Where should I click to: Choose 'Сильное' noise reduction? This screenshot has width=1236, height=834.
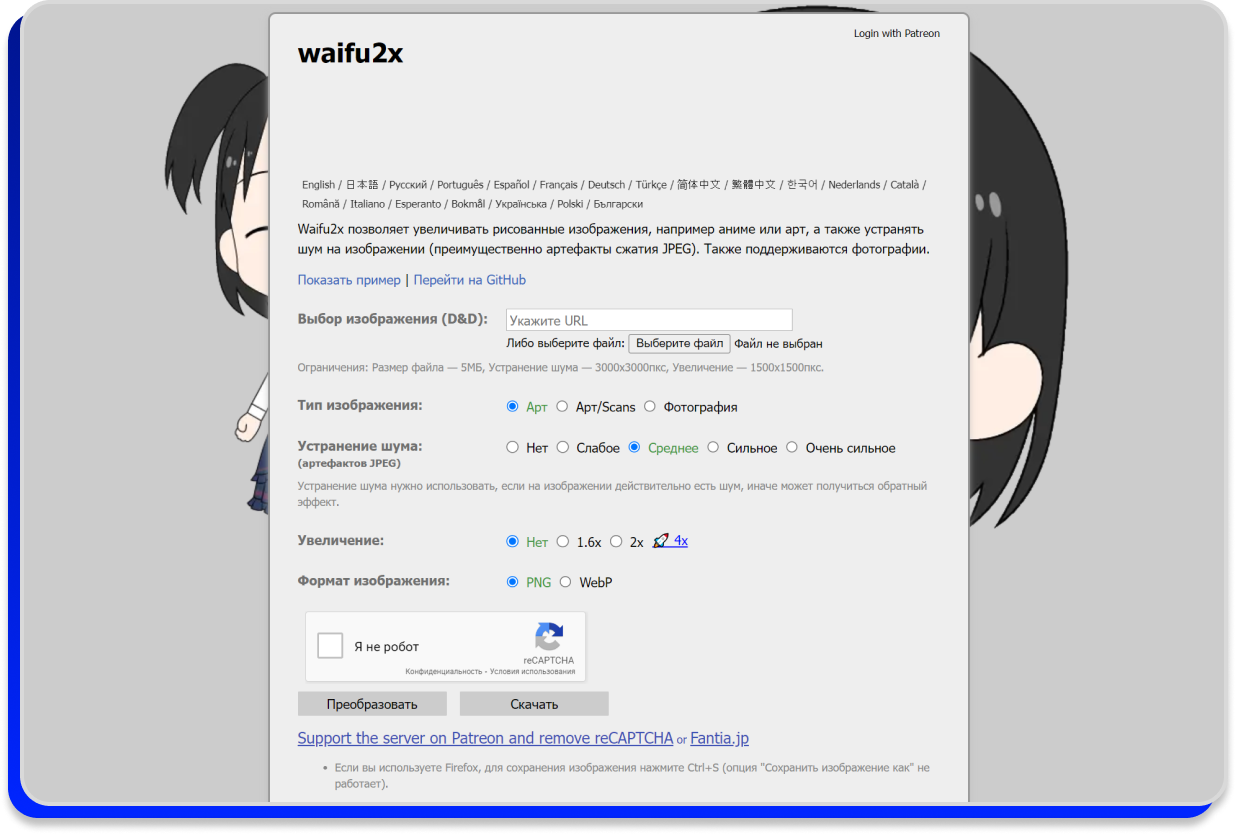coord(713,448)
